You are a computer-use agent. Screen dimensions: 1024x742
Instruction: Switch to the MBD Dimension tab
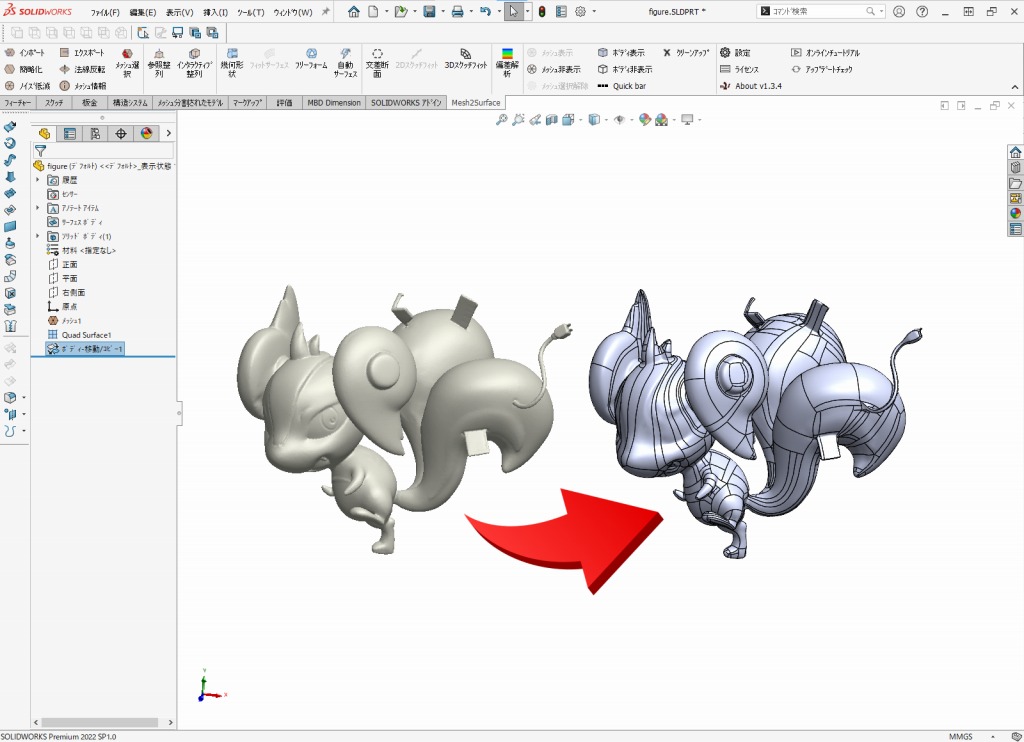point(334,103)
